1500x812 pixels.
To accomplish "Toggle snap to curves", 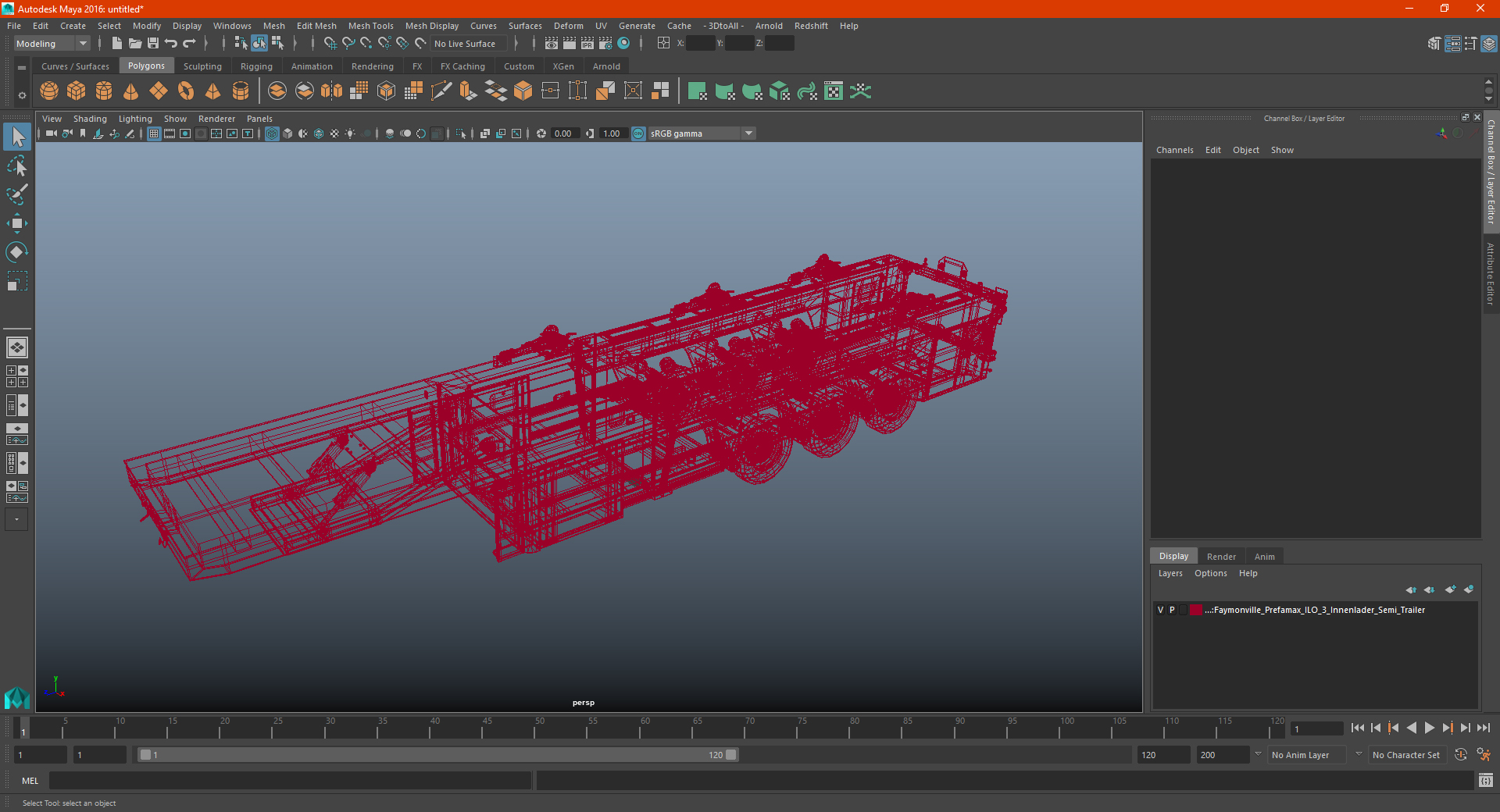I will 348,44.
